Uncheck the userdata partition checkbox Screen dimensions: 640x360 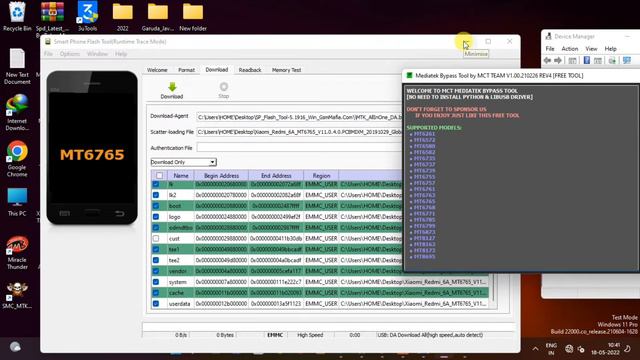click(x=156, y=304)
